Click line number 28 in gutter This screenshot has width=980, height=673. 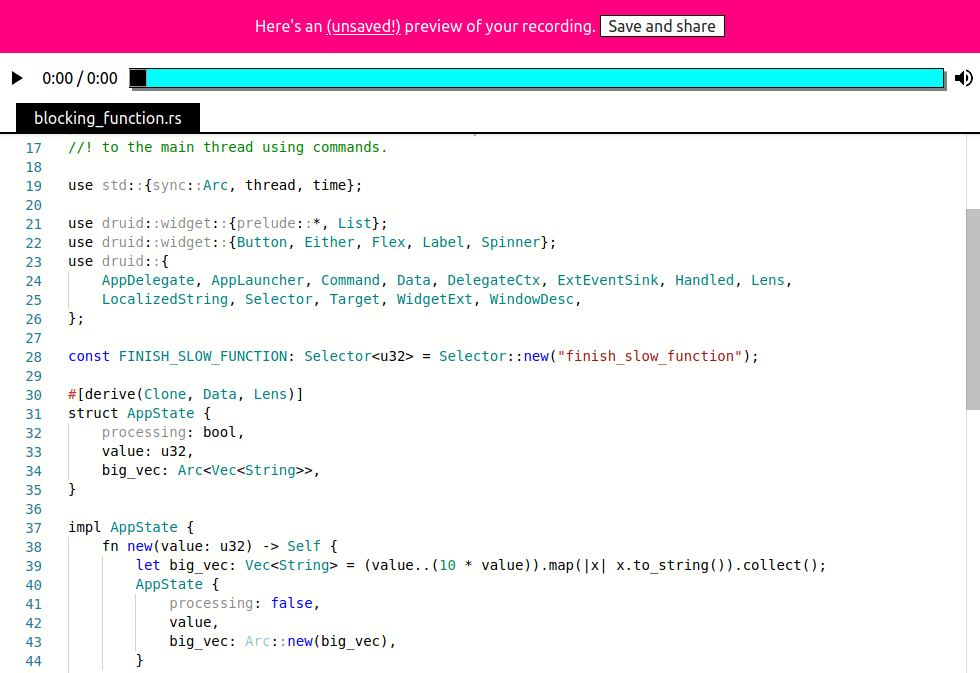(x=34, y=357)
